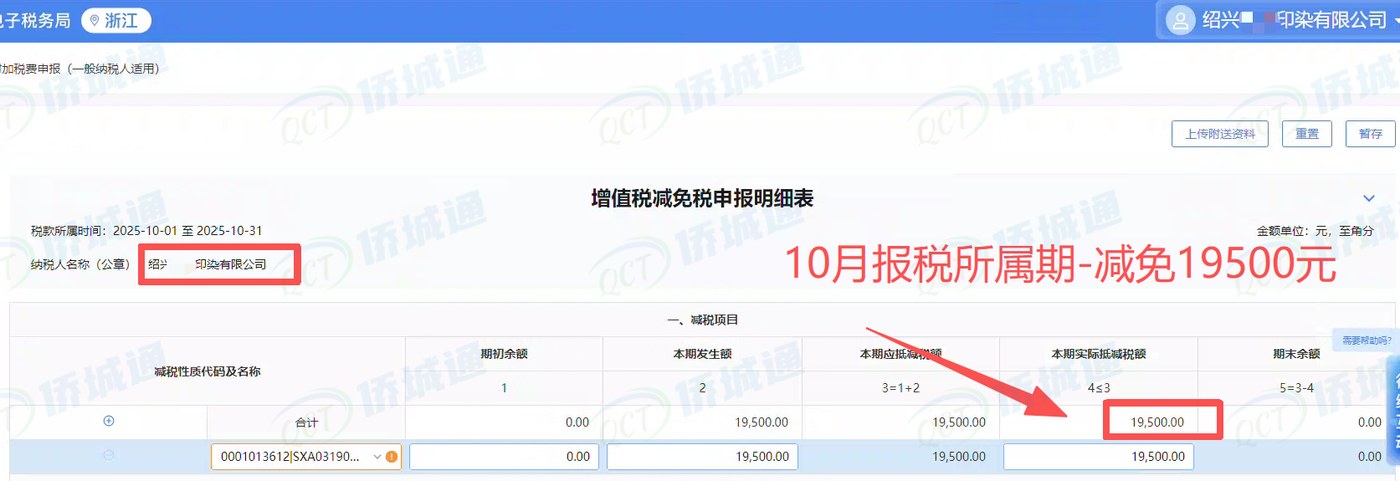The width and height of the screenshot is (1400, 481).
Task: Click the 本期实际抵减税额 input field showing 19,500.00
Action: click(x=1098, y=457)
